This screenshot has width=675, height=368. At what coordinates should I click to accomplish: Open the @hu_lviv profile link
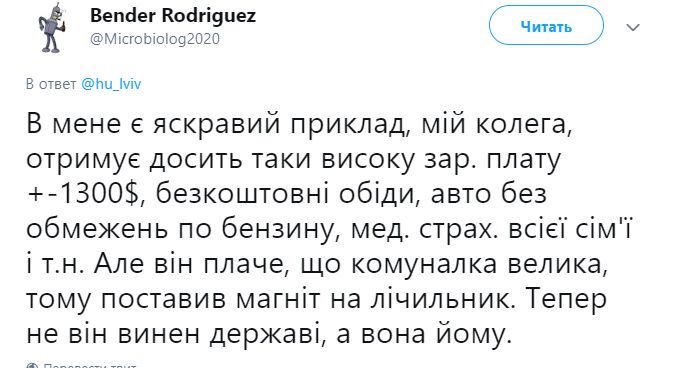(x=111, y=83)
